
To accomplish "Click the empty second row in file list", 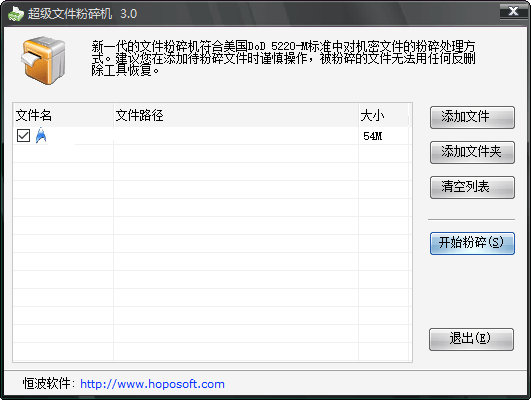I will pyautogui.click(x=212, y=153).
